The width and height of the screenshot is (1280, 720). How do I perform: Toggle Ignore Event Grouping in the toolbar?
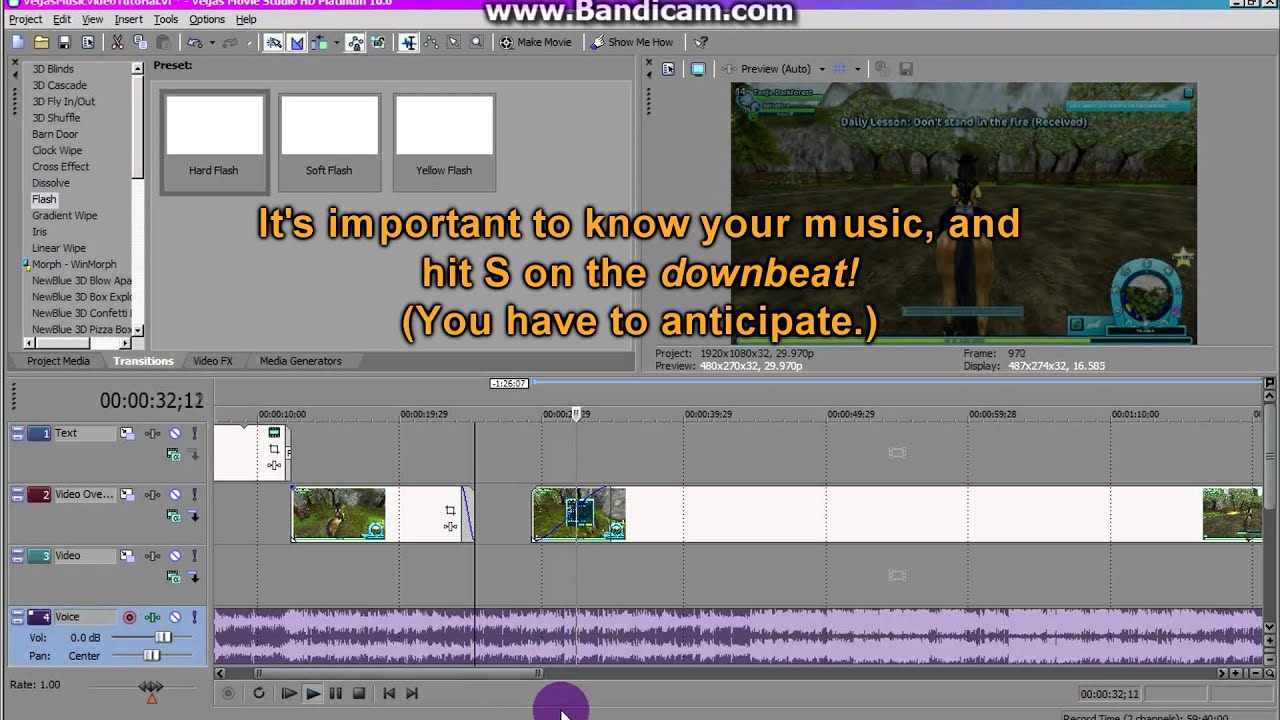[378, 42]
